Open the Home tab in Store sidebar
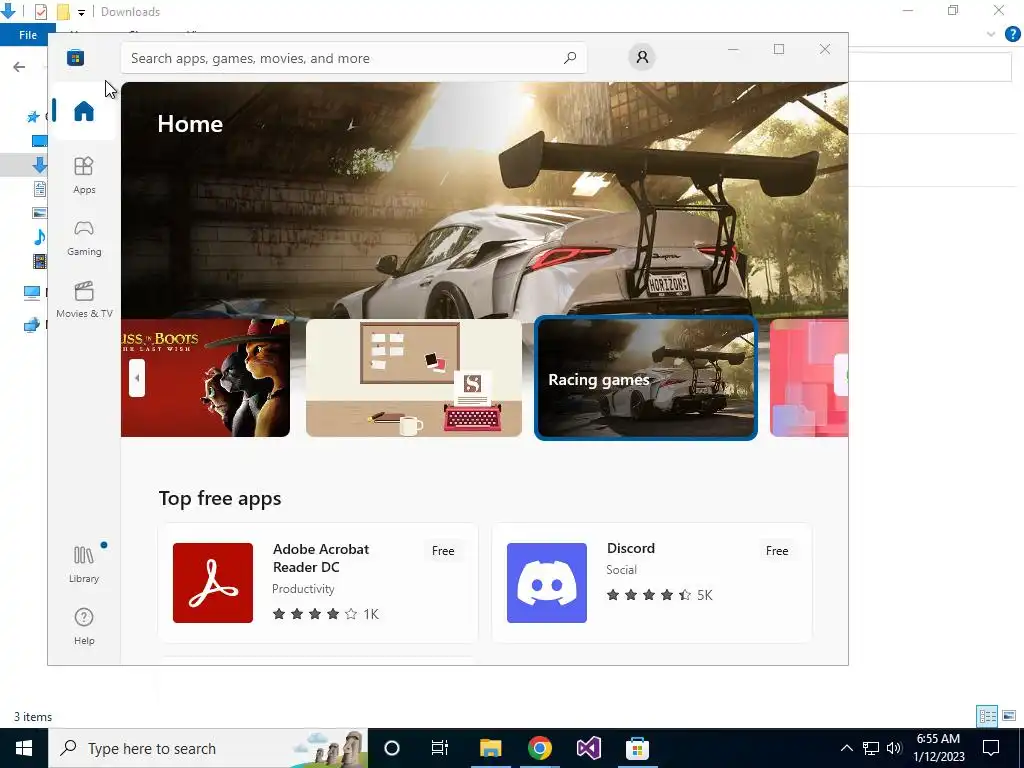Screen dimensions: 1024x768 point(84,111)
